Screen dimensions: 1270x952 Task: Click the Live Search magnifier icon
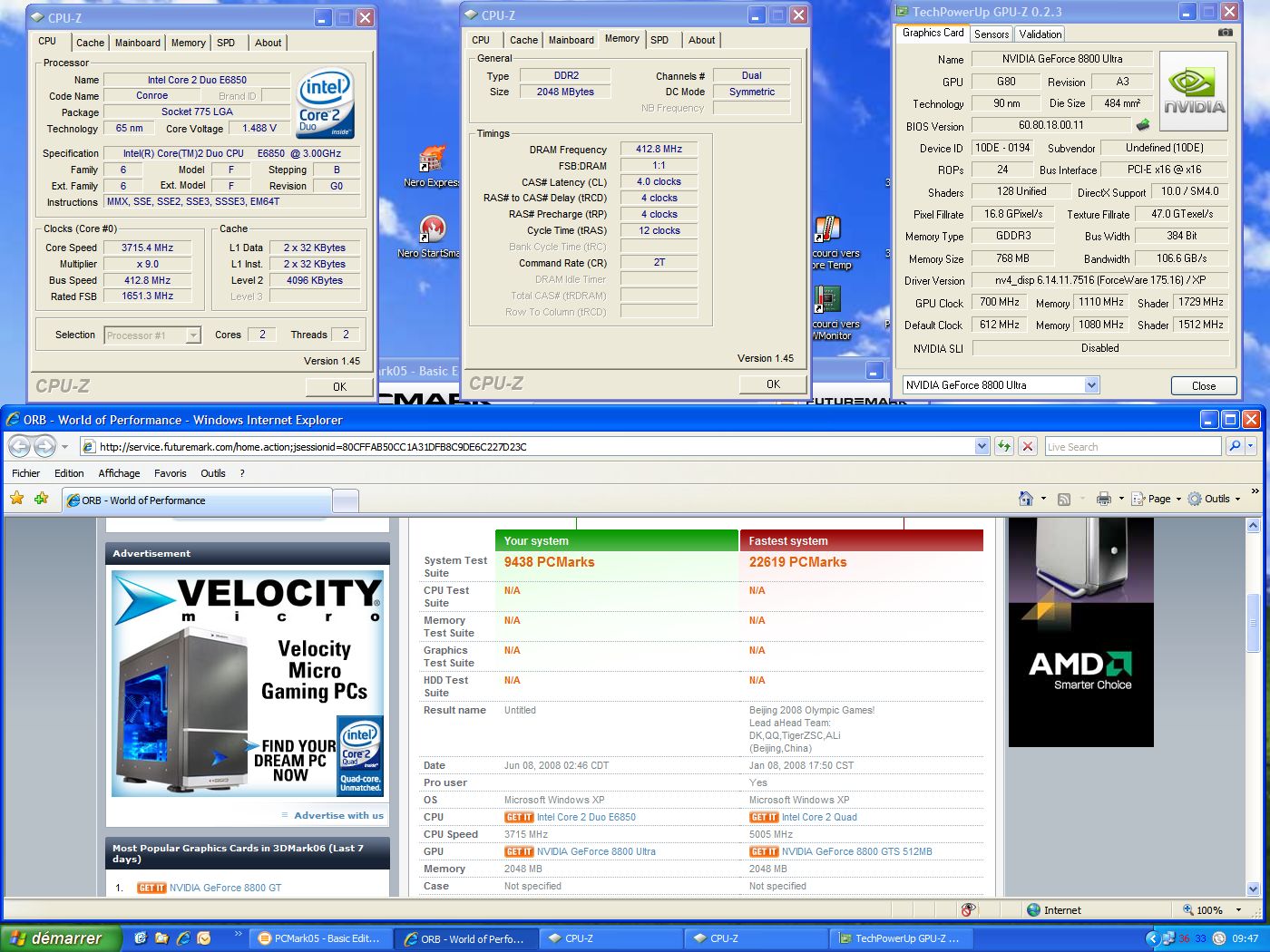(x=1235, y=446)
